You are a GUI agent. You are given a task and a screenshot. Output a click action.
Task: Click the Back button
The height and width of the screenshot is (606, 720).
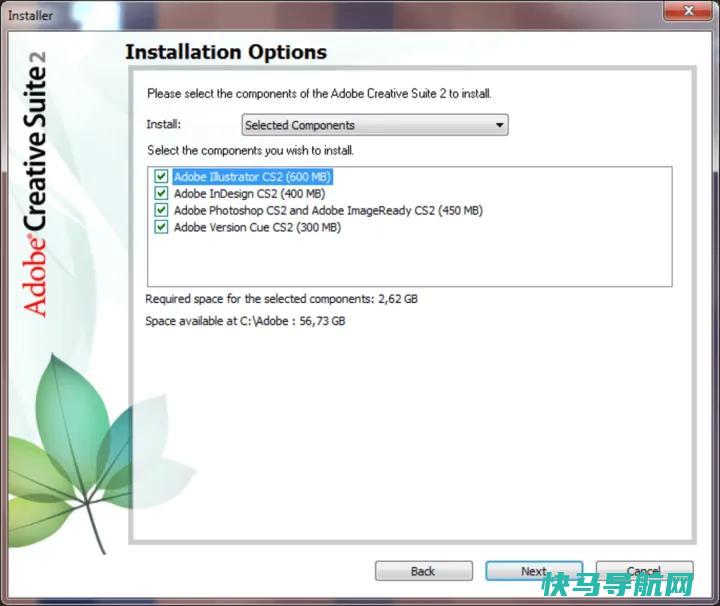tap(423, 571)
